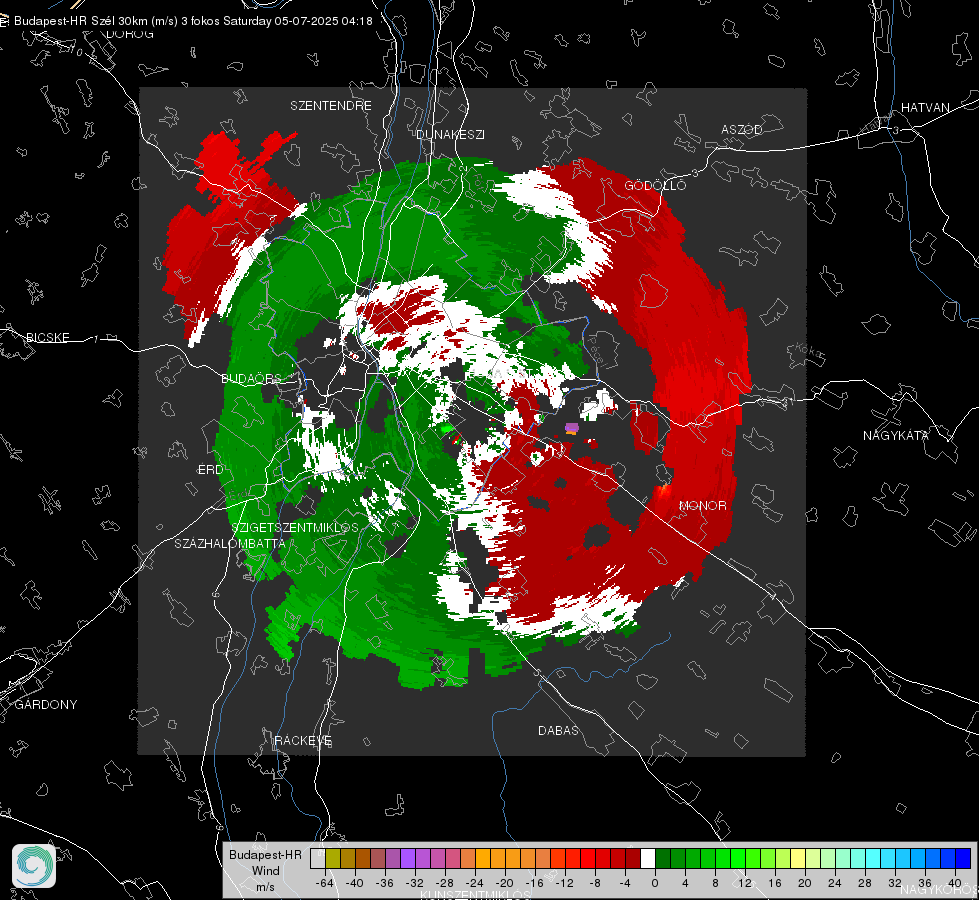Select the light gray first legend swatch
This screenshot has width=979, height=900.
point(318,858)
